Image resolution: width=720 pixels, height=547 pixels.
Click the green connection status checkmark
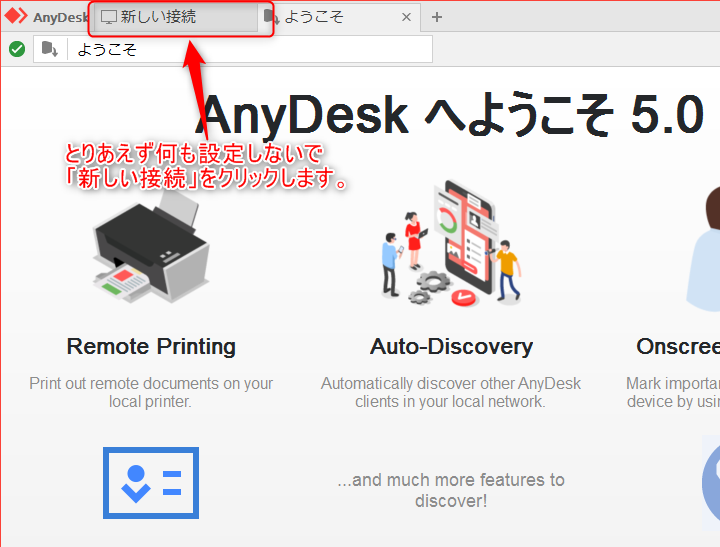(17, 49)
